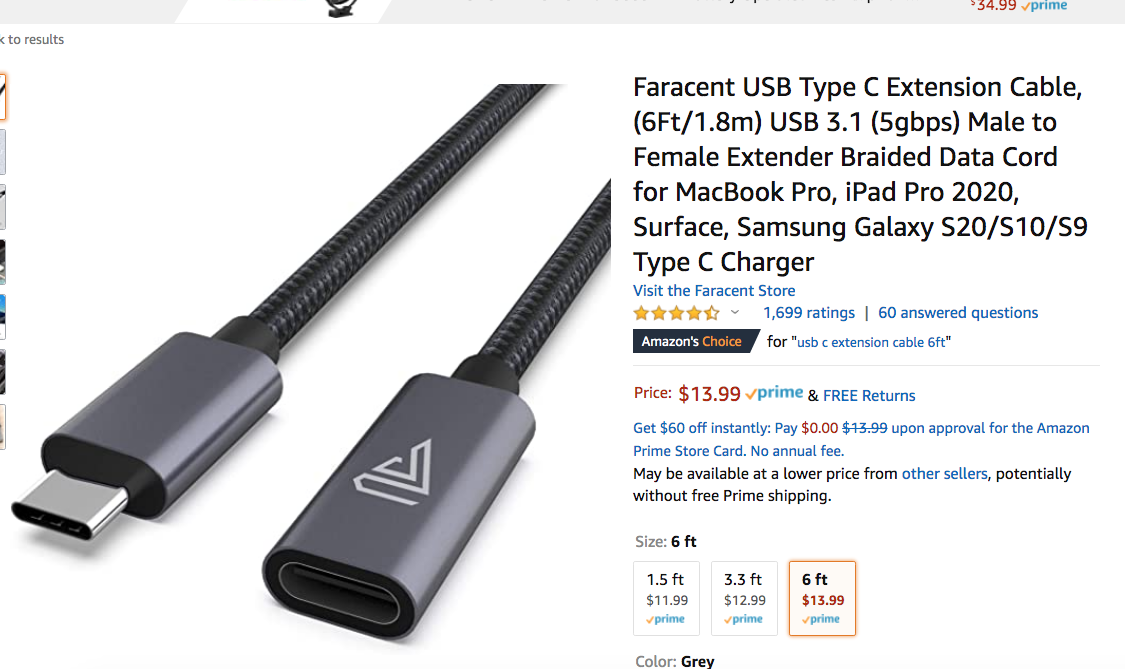Visit the Faracent Store
Screen dimensions: 1125x669
pos(714,291)
